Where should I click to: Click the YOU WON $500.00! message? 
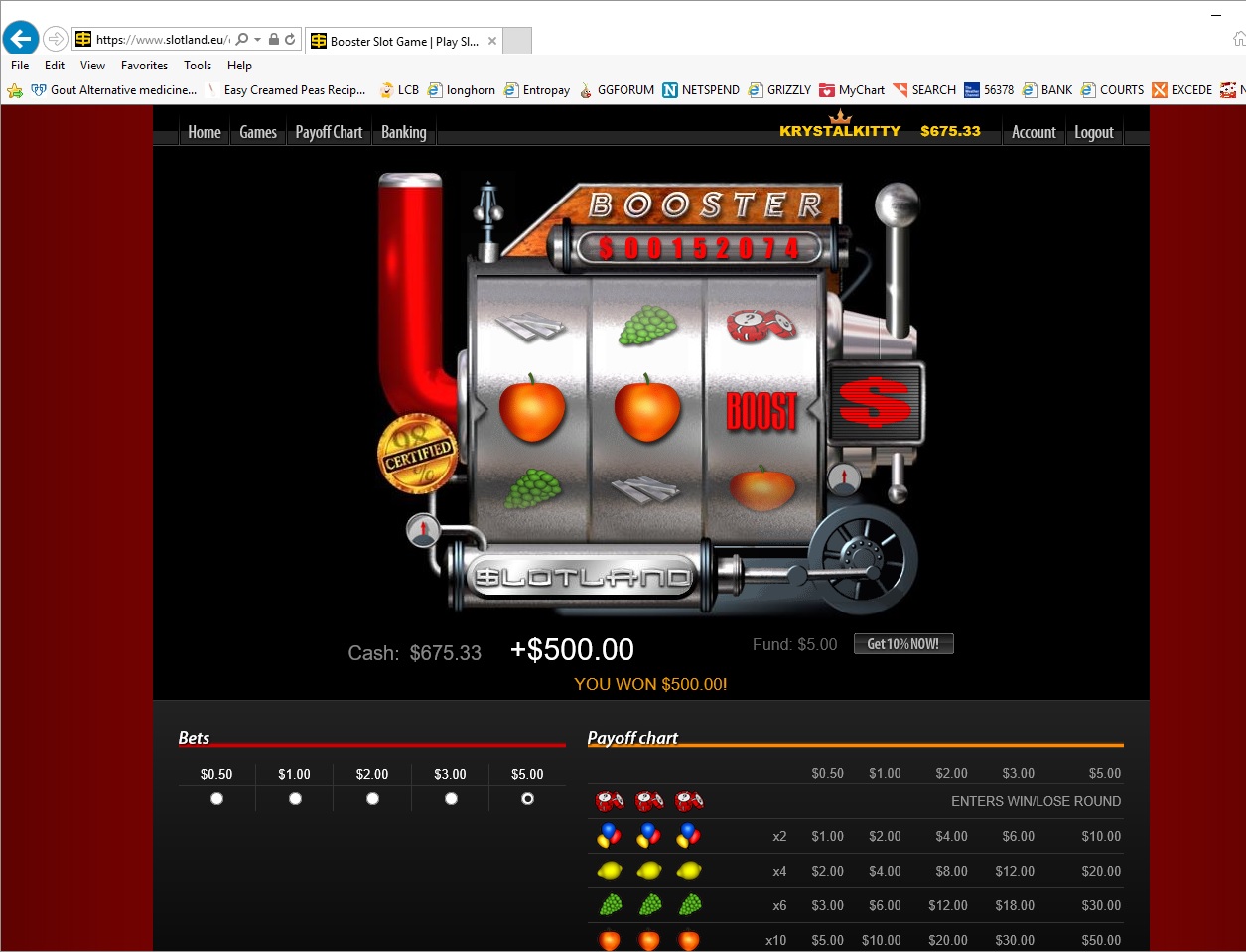click(x=650, y=684)
